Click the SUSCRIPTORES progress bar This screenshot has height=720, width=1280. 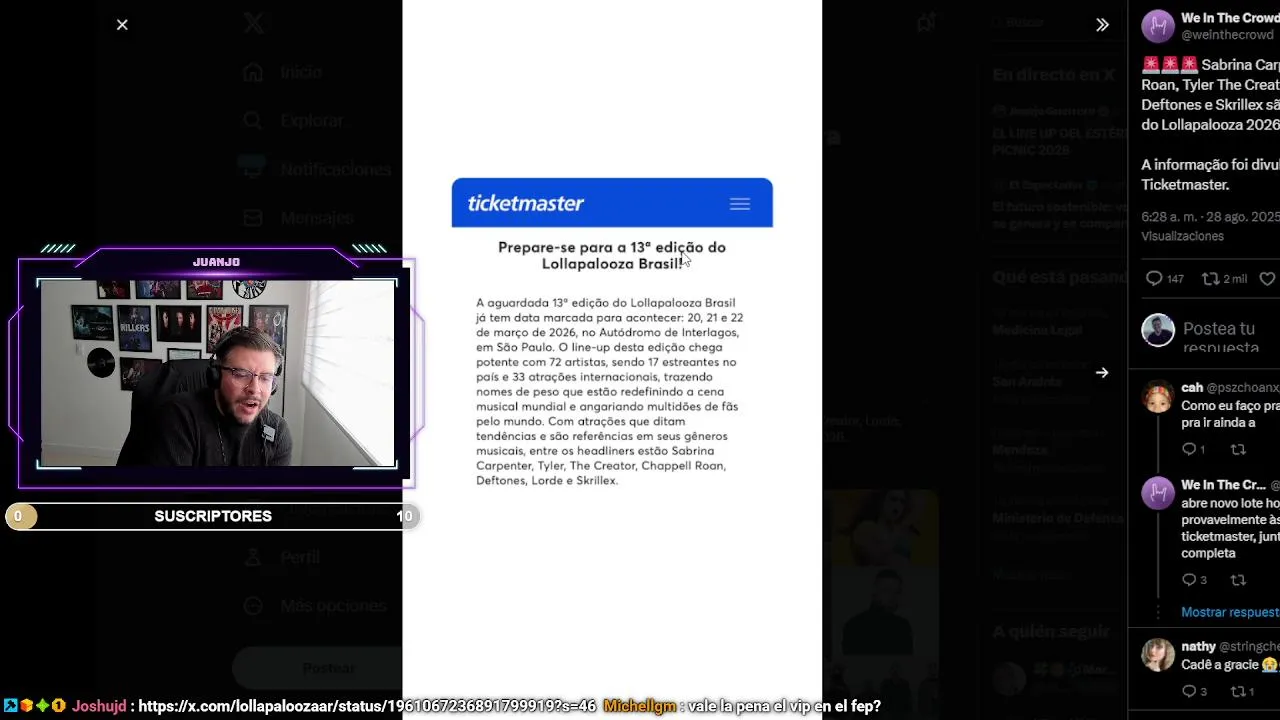(211, 516)
